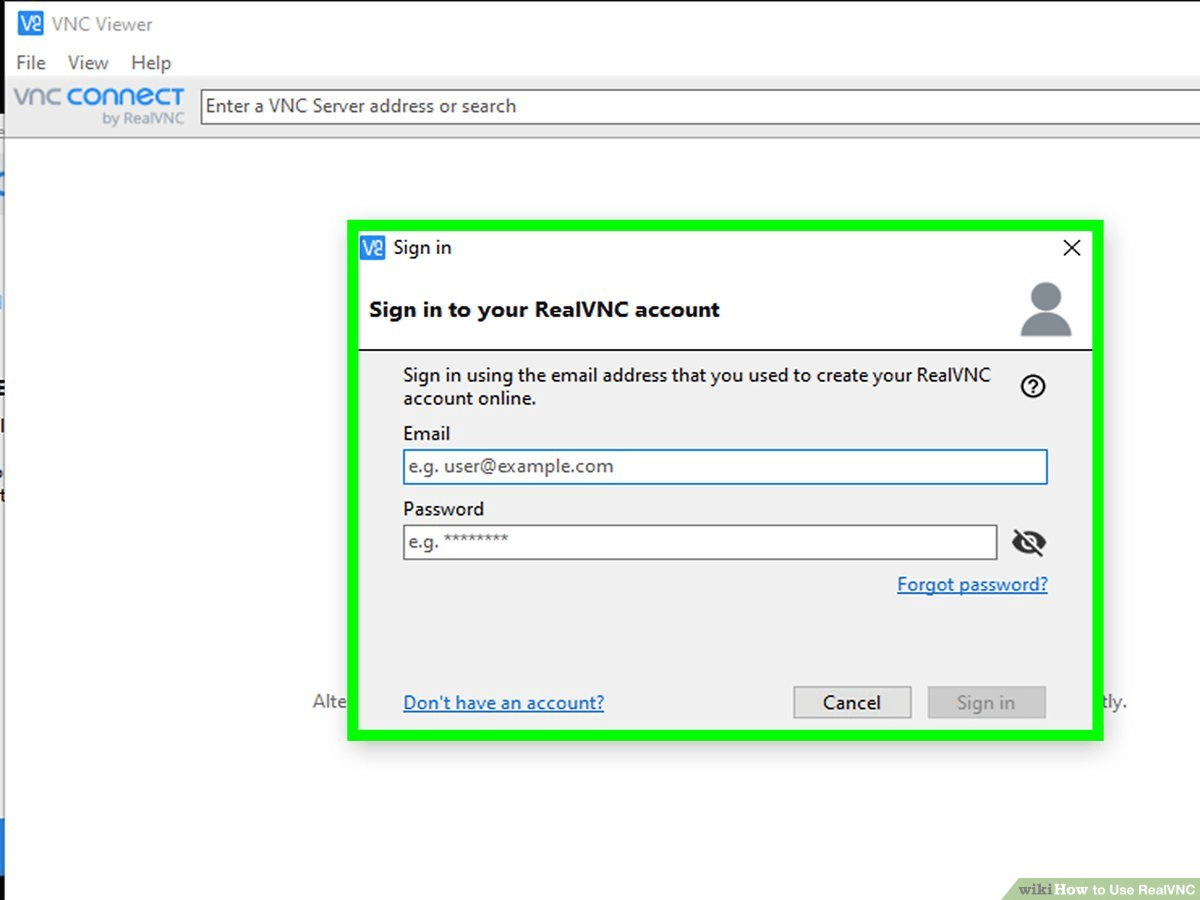The image size is (1200, 900).
Task: Click the VNC icon in the Sign in dialog
Action: click(372, 247)
